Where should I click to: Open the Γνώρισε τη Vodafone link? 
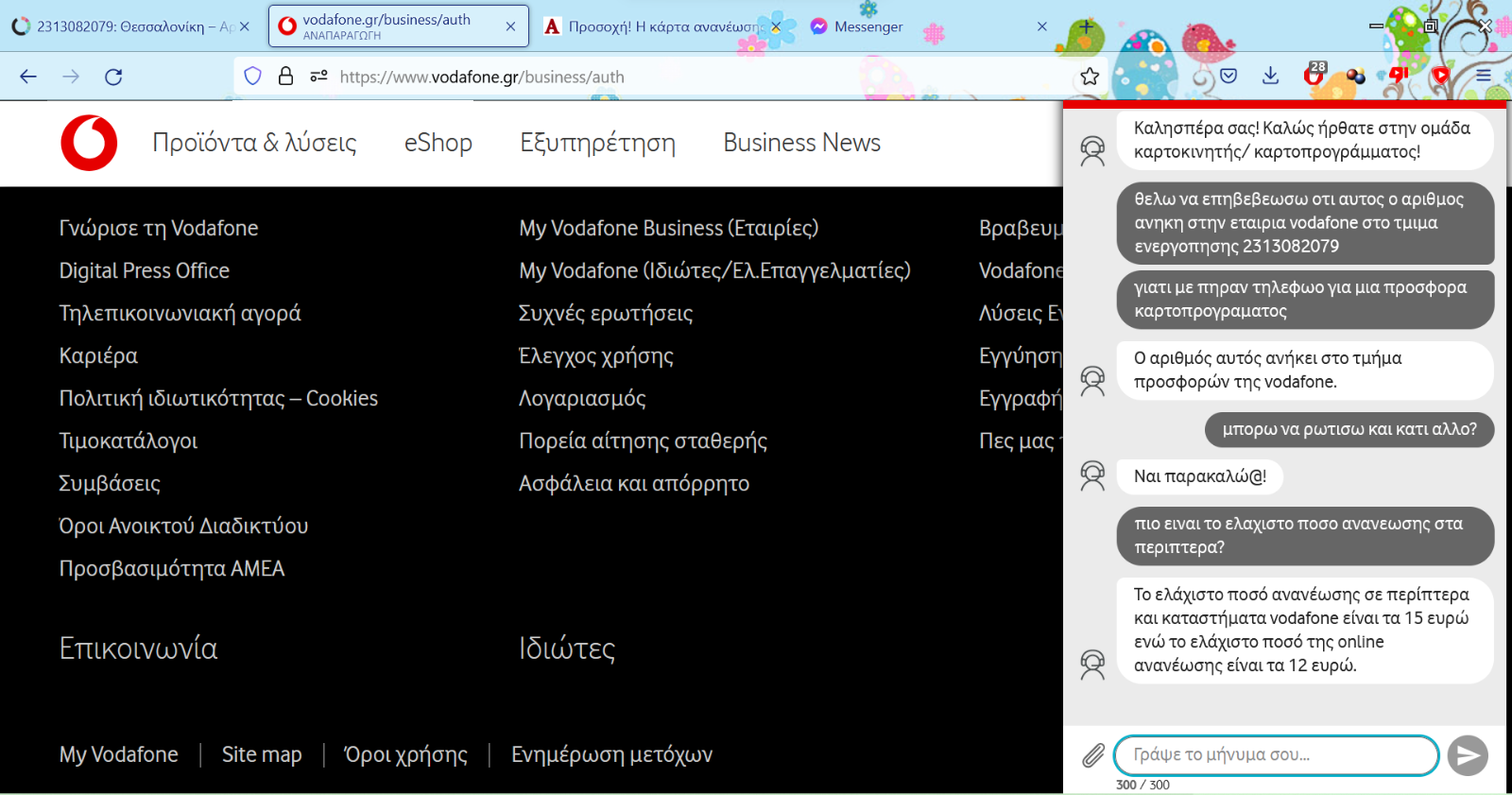pyautogui.click(x=159, y=228)
